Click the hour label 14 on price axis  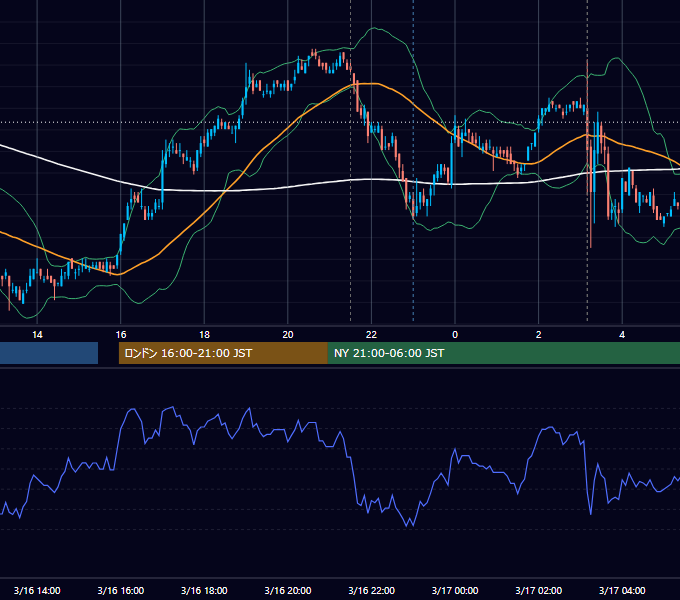[37, 335]
